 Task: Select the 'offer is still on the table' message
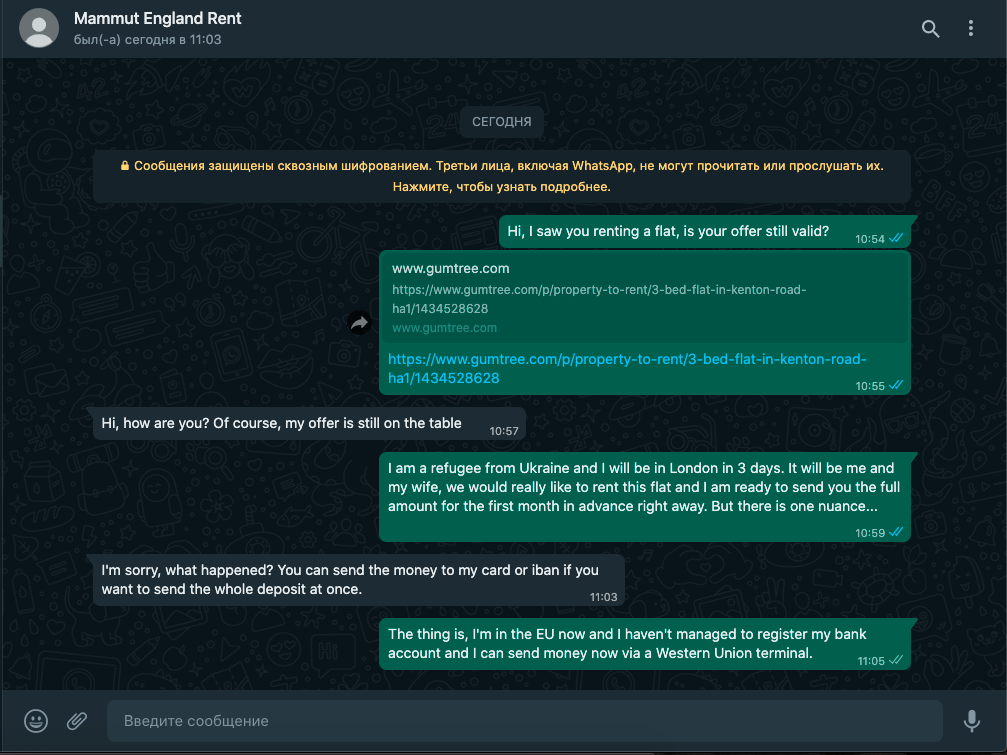point(310,424)
